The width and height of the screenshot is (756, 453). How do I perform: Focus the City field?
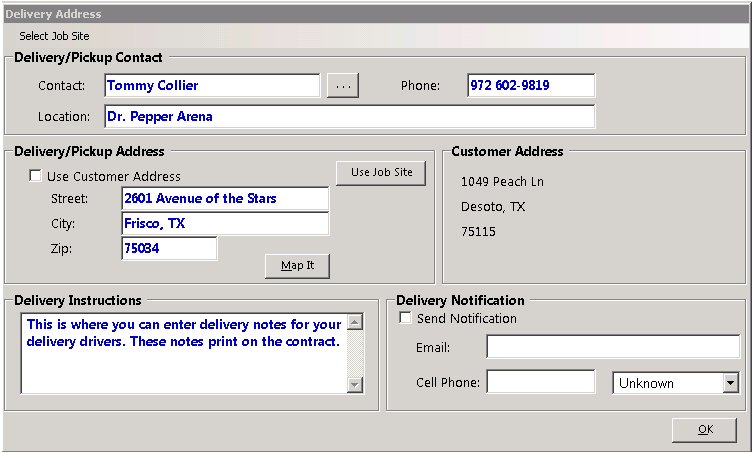[x=225, y=224]
